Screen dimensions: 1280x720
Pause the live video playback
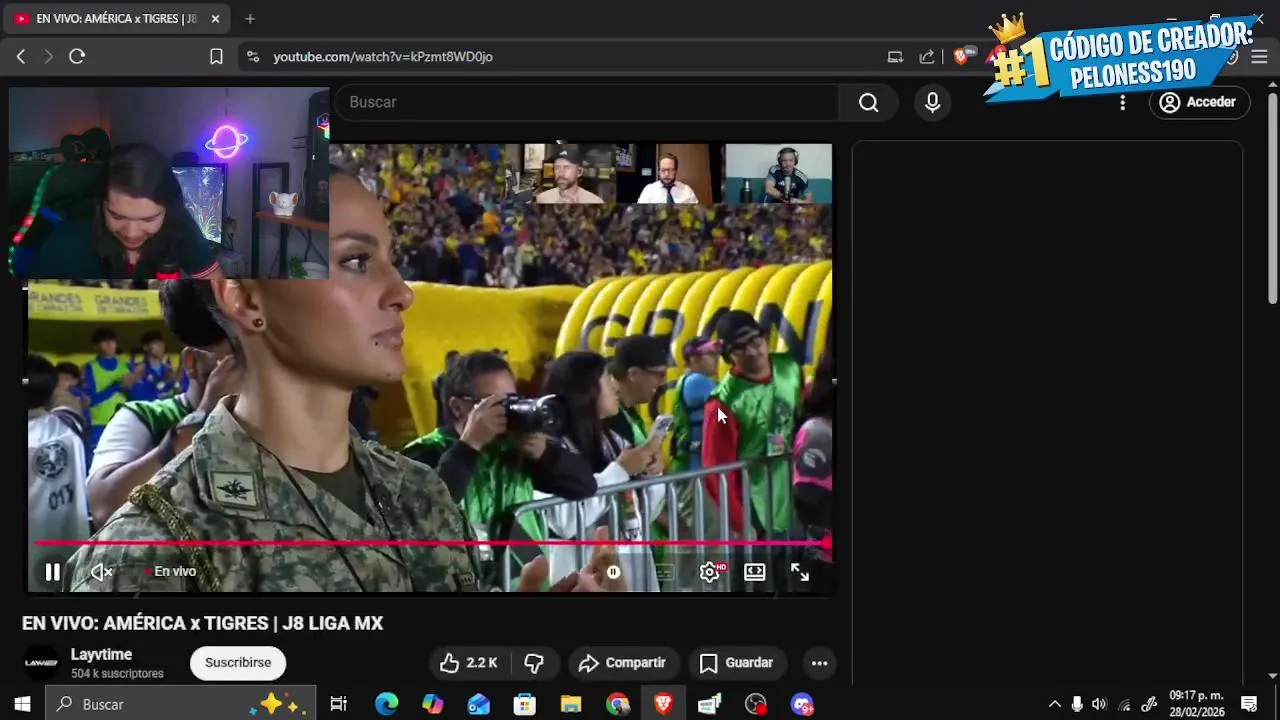tap(52, 572)
